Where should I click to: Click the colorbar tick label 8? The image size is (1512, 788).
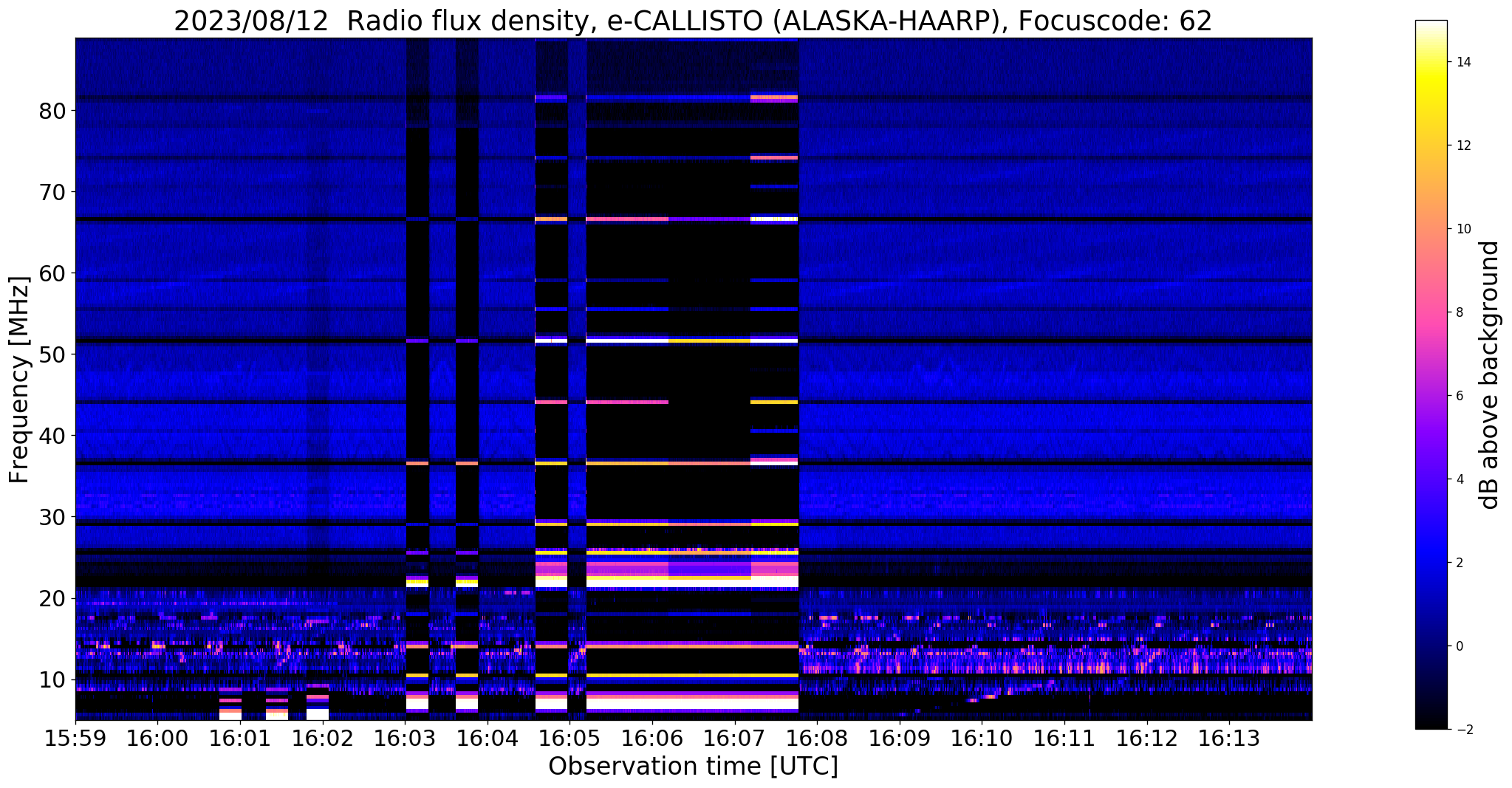pos(1459,312)
